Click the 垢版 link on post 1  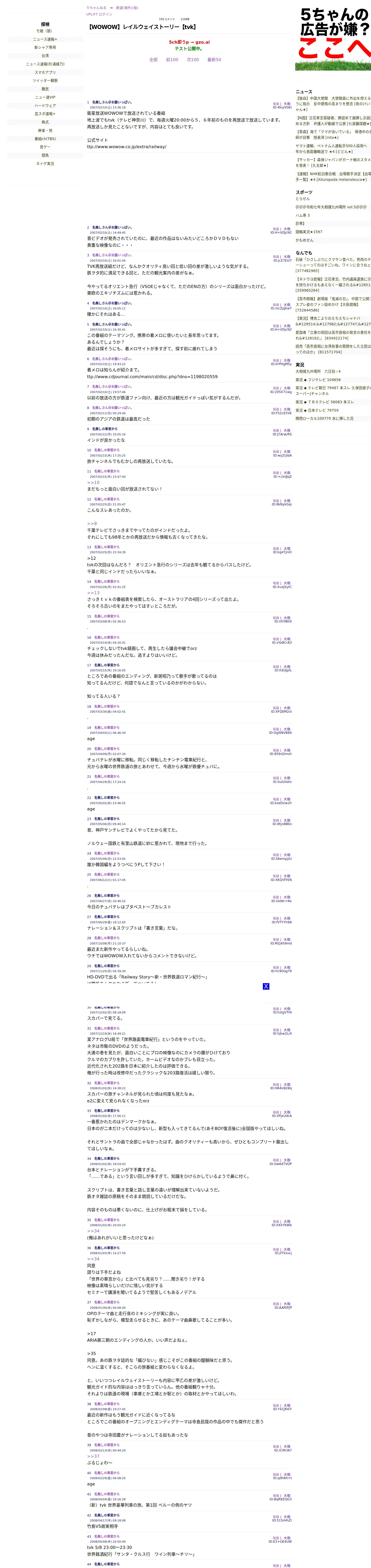(276, 104)
